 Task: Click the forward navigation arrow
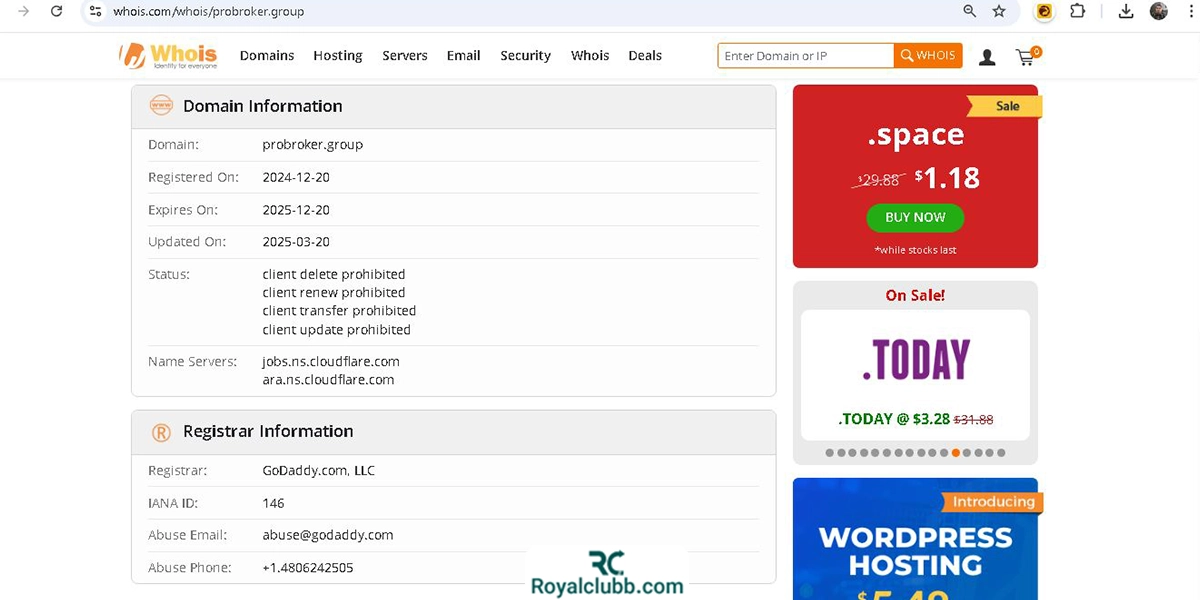click(23, 11)
